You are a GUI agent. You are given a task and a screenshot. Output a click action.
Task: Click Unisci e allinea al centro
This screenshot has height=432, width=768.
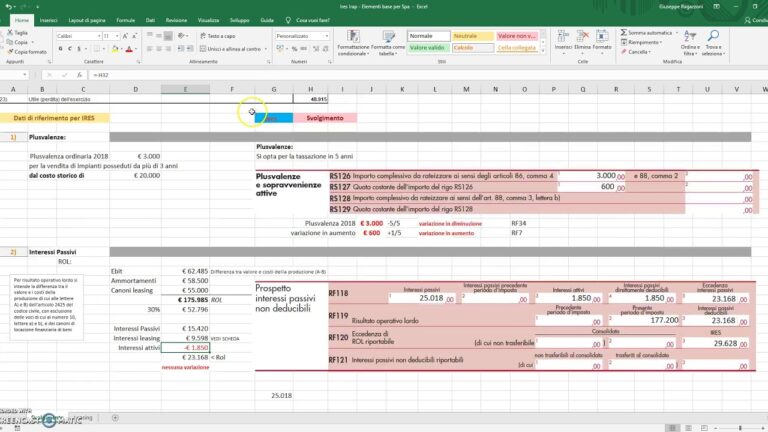[x=230, y=49]
